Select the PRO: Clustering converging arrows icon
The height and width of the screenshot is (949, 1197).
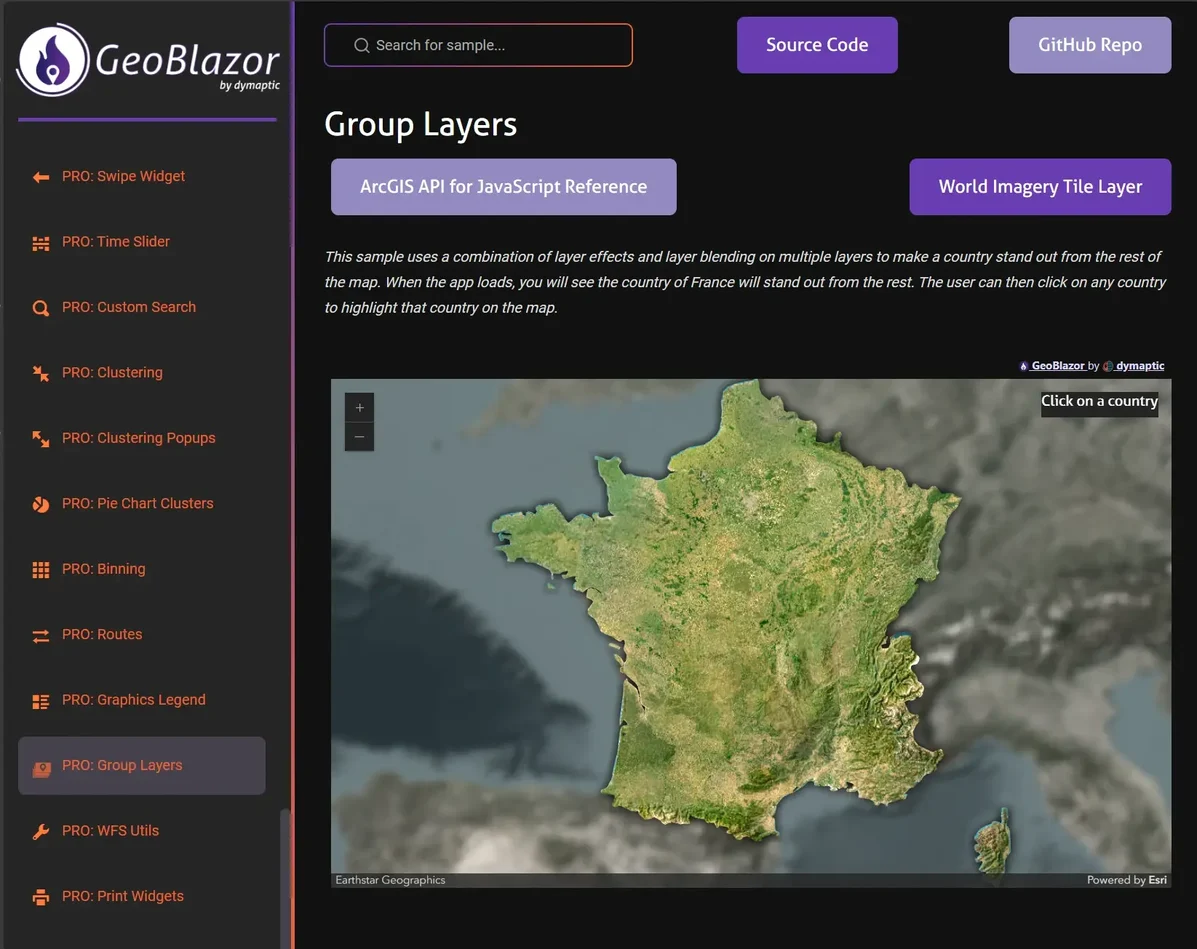(40, 373)
